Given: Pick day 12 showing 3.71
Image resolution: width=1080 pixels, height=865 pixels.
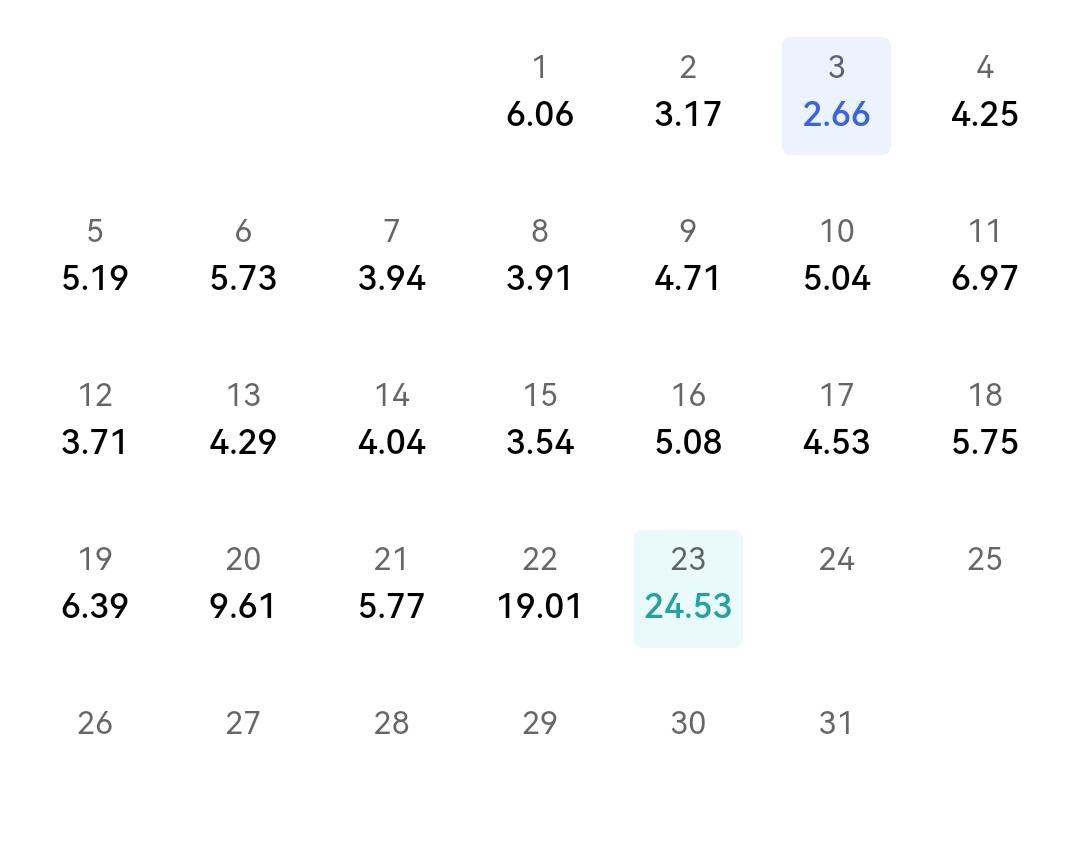Looking at the screenshot, I should 95,421.
